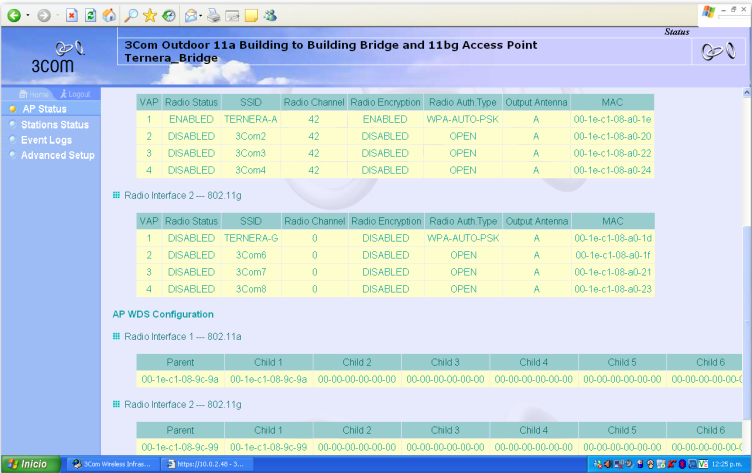Open the Back button history dropdown arrow

coord(27,16)
